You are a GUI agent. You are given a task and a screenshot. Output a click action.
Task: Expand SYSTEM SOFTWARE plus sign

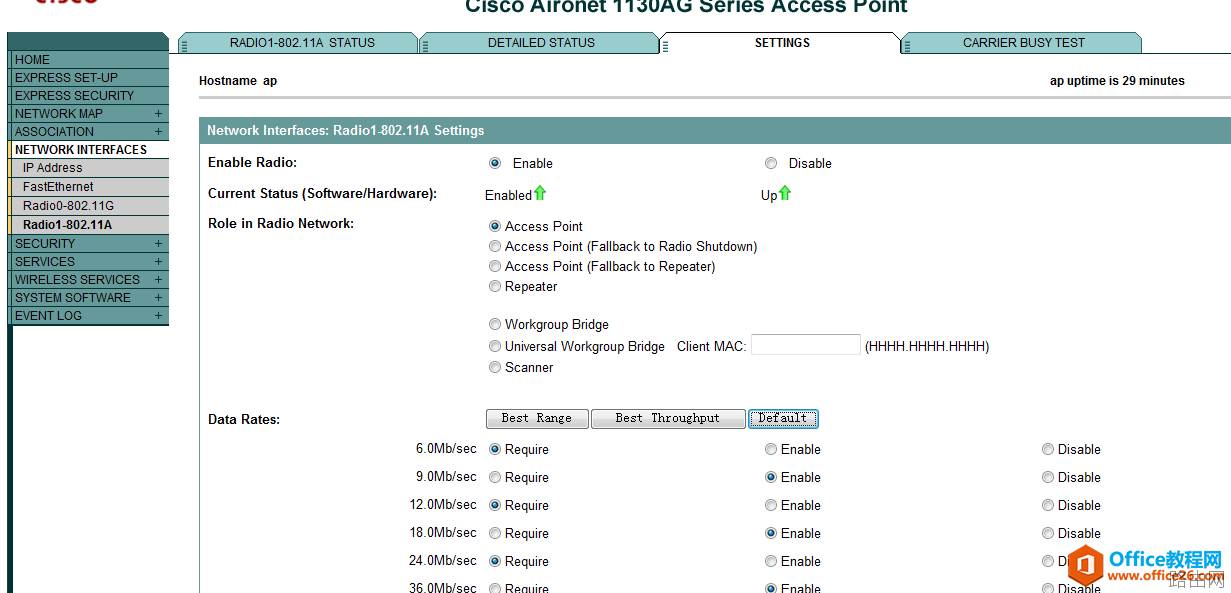[x=158, y=298]
